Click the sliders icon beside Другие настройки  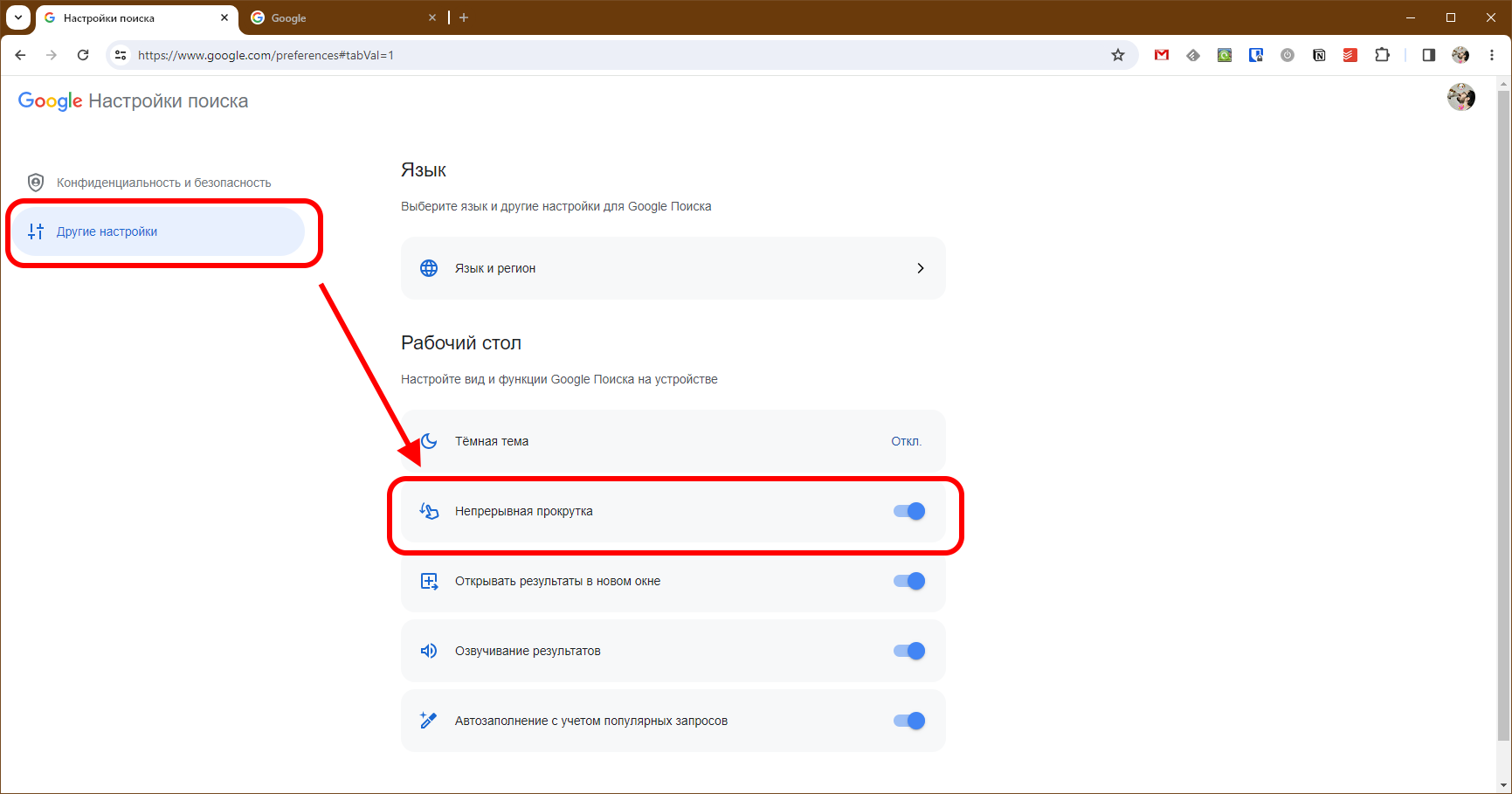click(36, 231)
